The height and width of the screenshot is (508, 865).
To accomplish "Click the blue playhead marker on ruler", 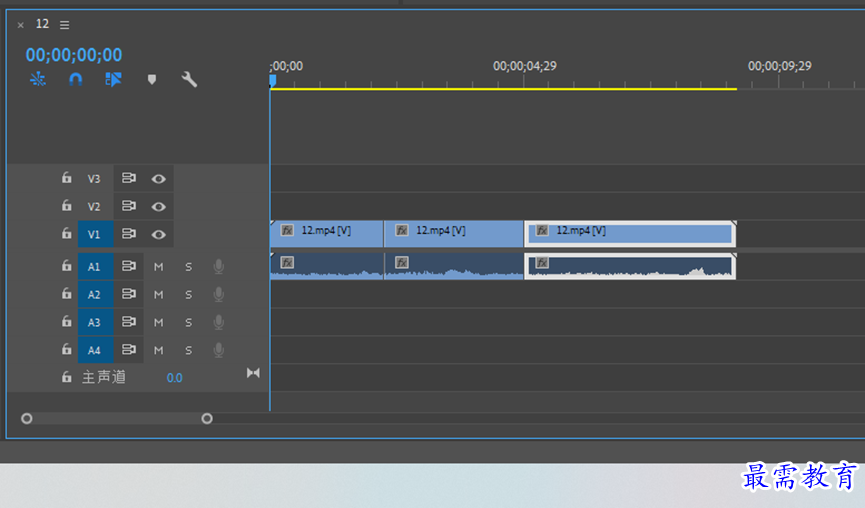I will pos(273,81).
